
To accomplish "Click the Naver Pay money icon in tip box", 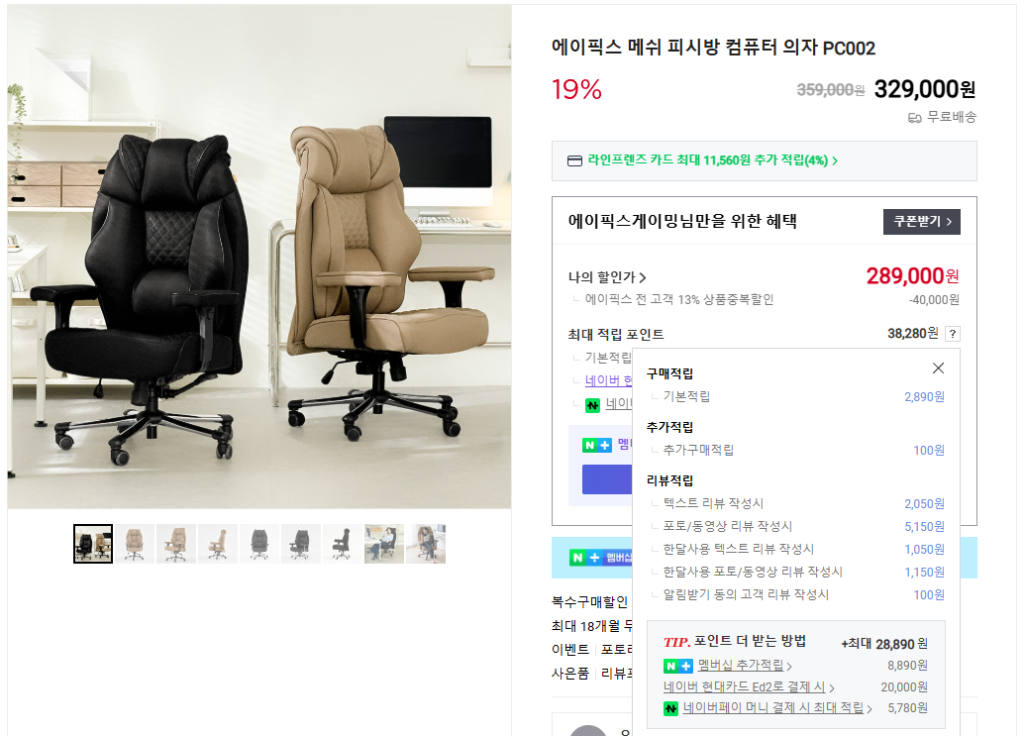I will point(671,708).
